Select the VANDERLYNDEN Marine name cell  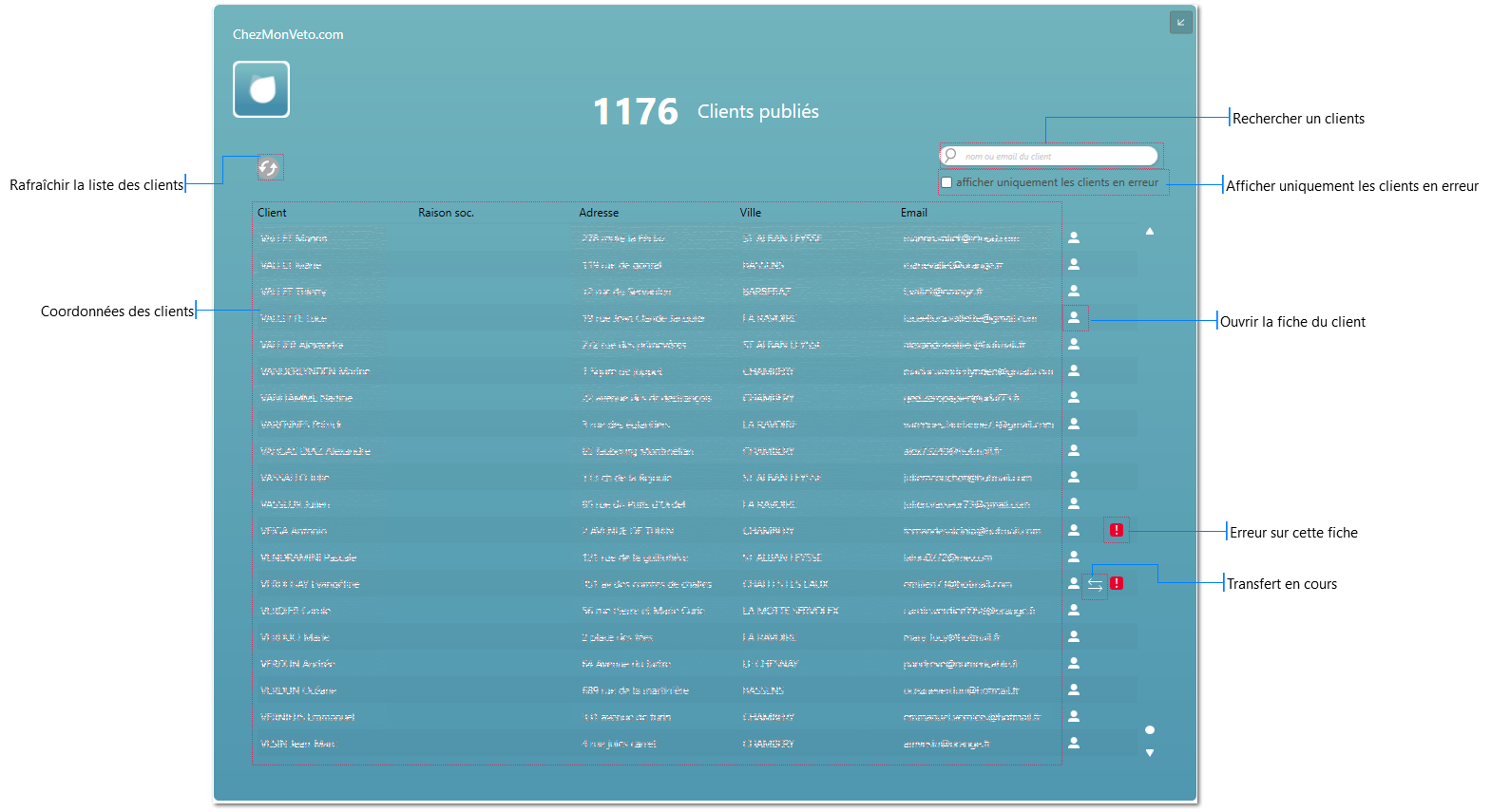(x=315, y=371)
